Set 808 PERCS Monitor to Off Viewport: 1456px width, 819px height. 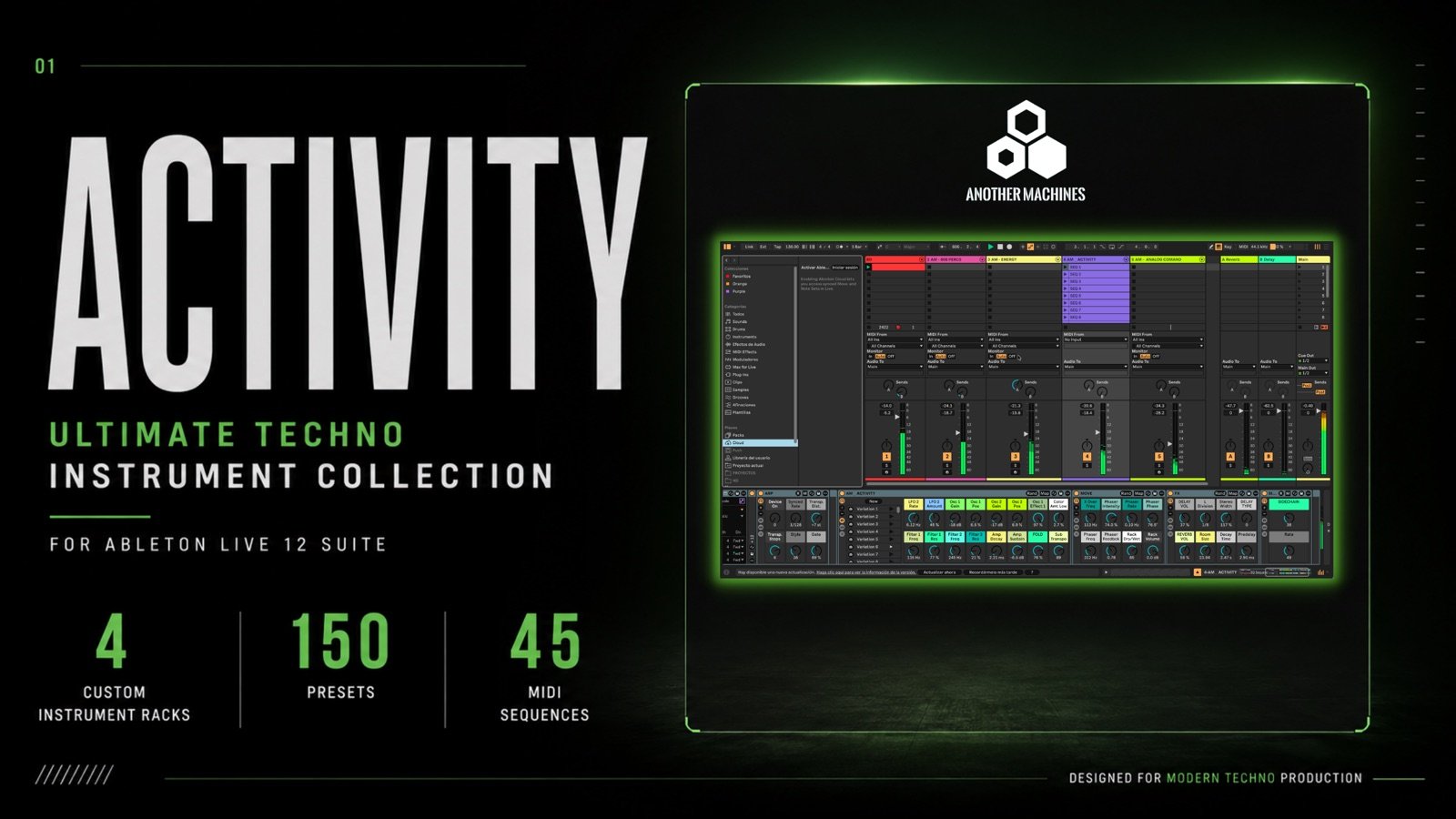pyautogui.click(x=952, y=357)
